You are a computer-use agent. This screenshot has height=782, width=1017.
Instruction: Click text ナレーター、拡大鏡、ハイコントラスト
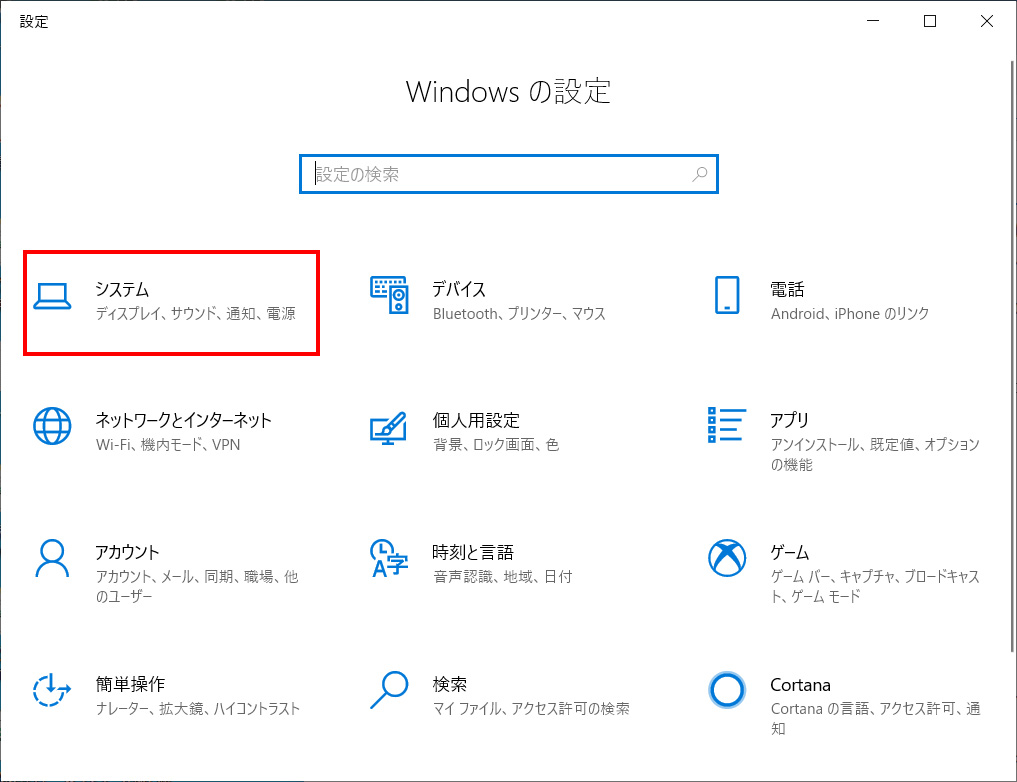tap(198, 709)
